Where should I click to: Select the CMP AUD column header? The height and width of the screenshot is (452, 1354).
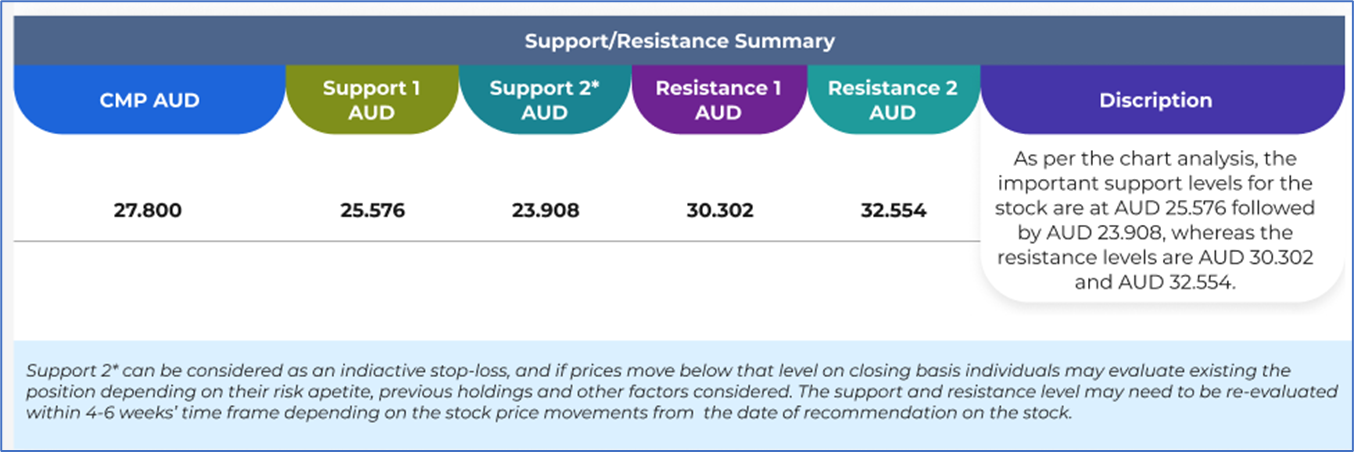coord(147,100)
